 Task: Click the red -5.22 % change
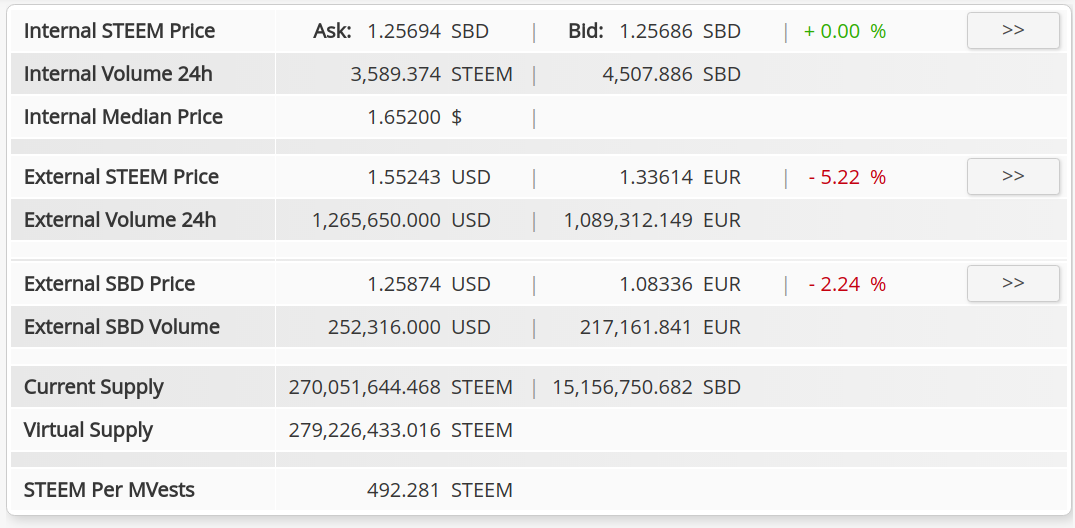pos(847,178)
